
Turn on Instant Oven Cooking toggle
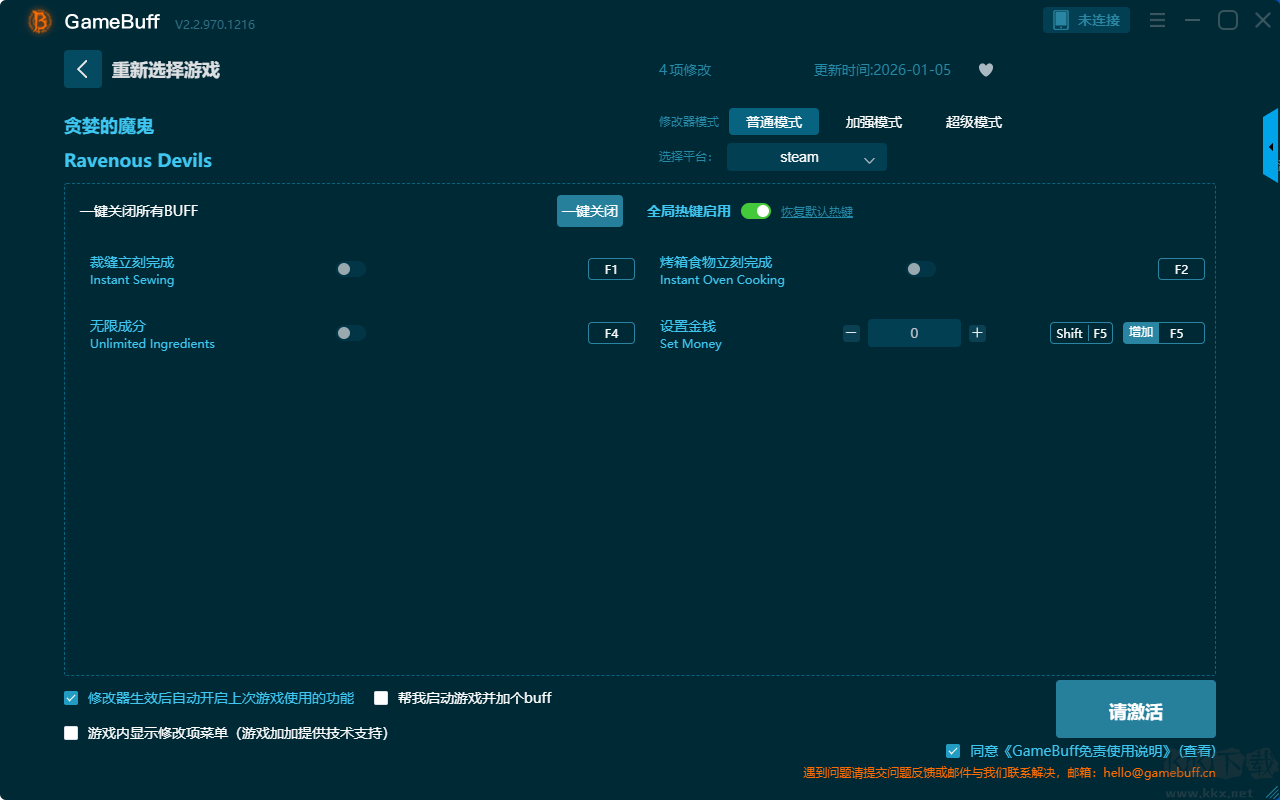921,269
